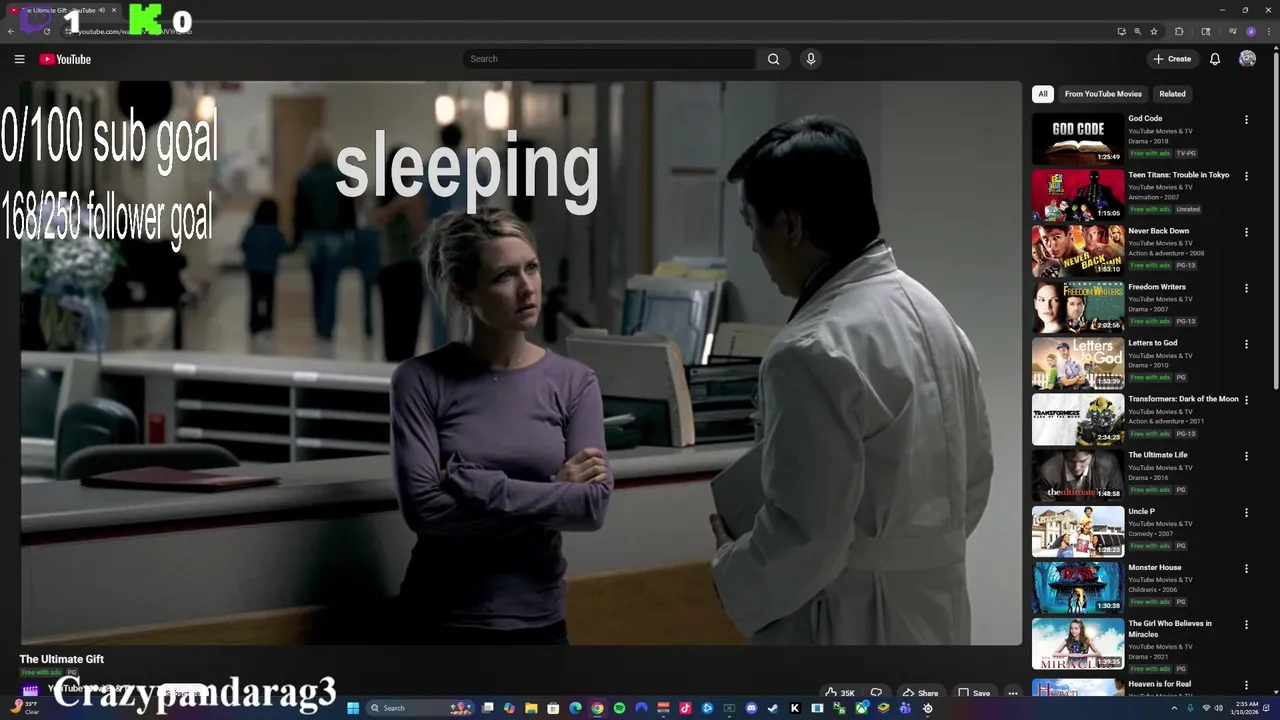1280x720 pixels.
Task: Switch to The Ultimate Gift browser tab
Action: click(x=62, y=10)
